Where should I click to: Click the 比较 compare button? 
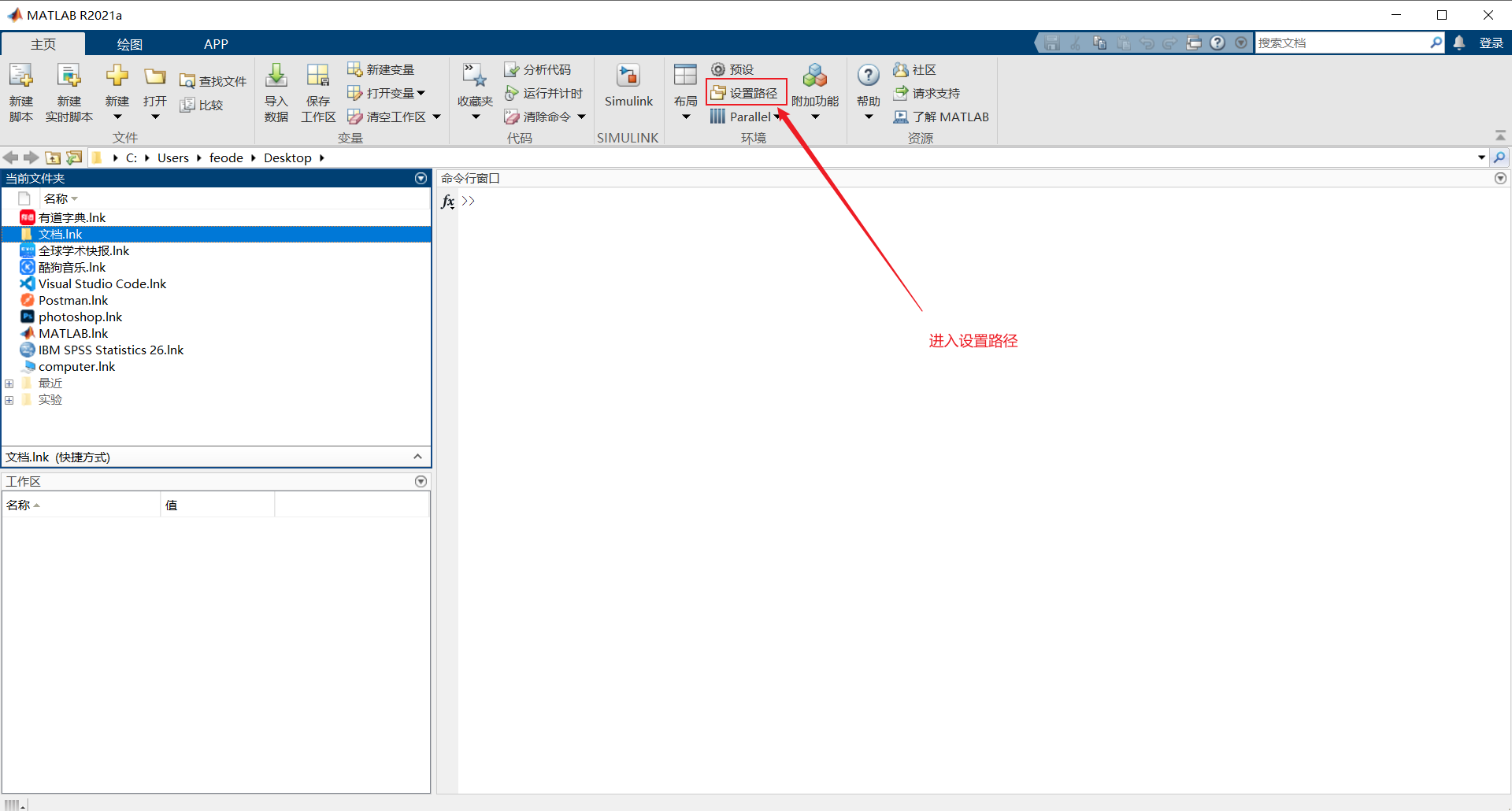tap(202, 105)
